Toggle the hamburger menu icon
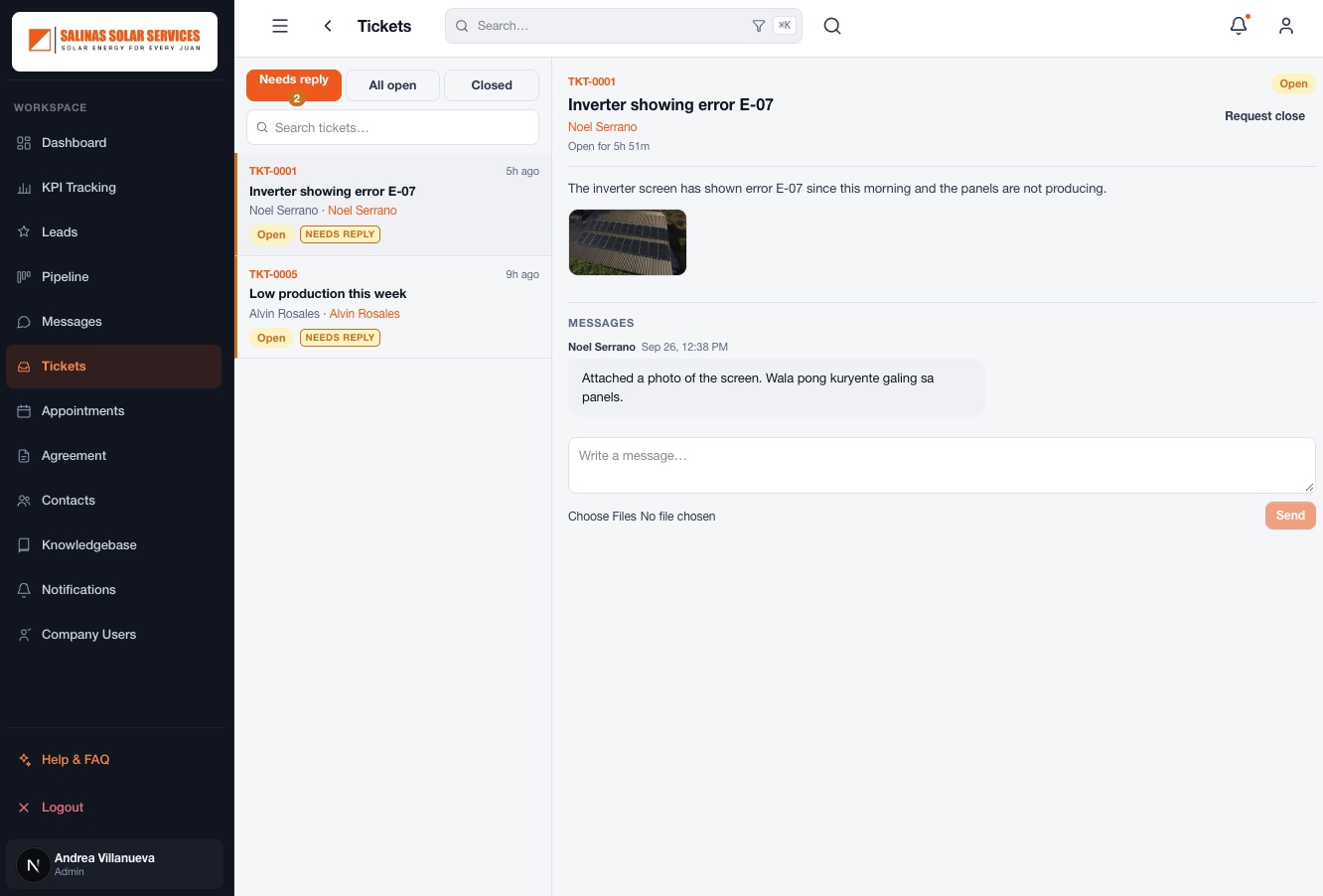The width and height of the screenshot is (1323, 896). (280, 26)
